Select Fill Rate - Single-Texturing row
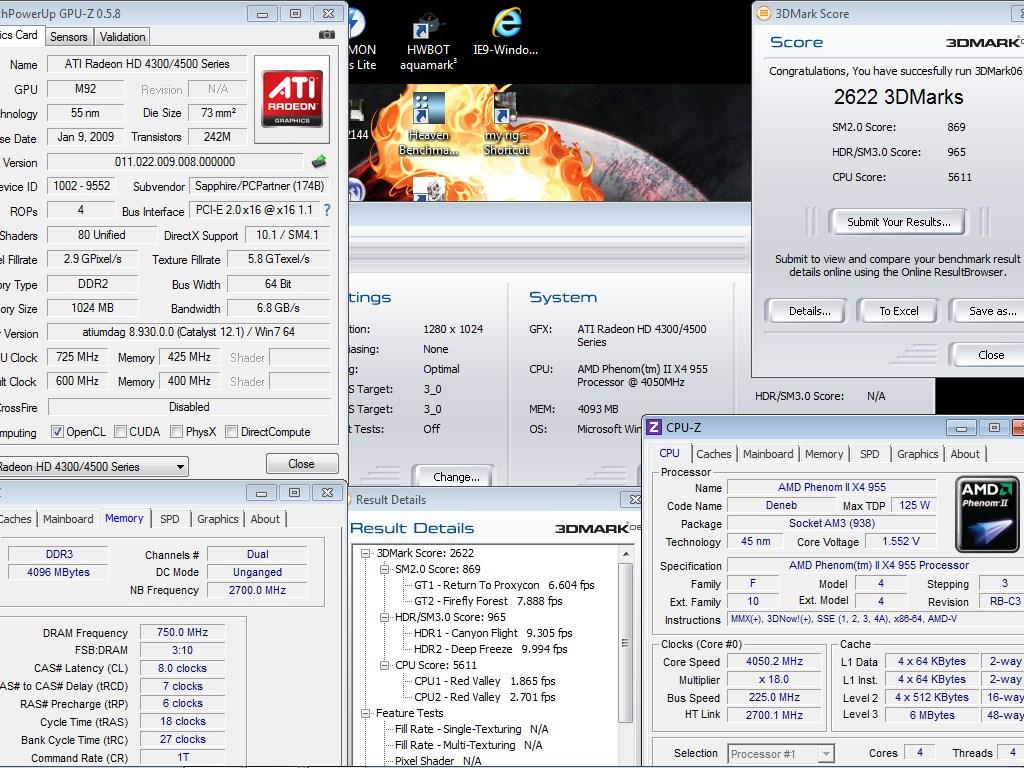Viewport: 1024px width, 768px height. tap(472, 729)
